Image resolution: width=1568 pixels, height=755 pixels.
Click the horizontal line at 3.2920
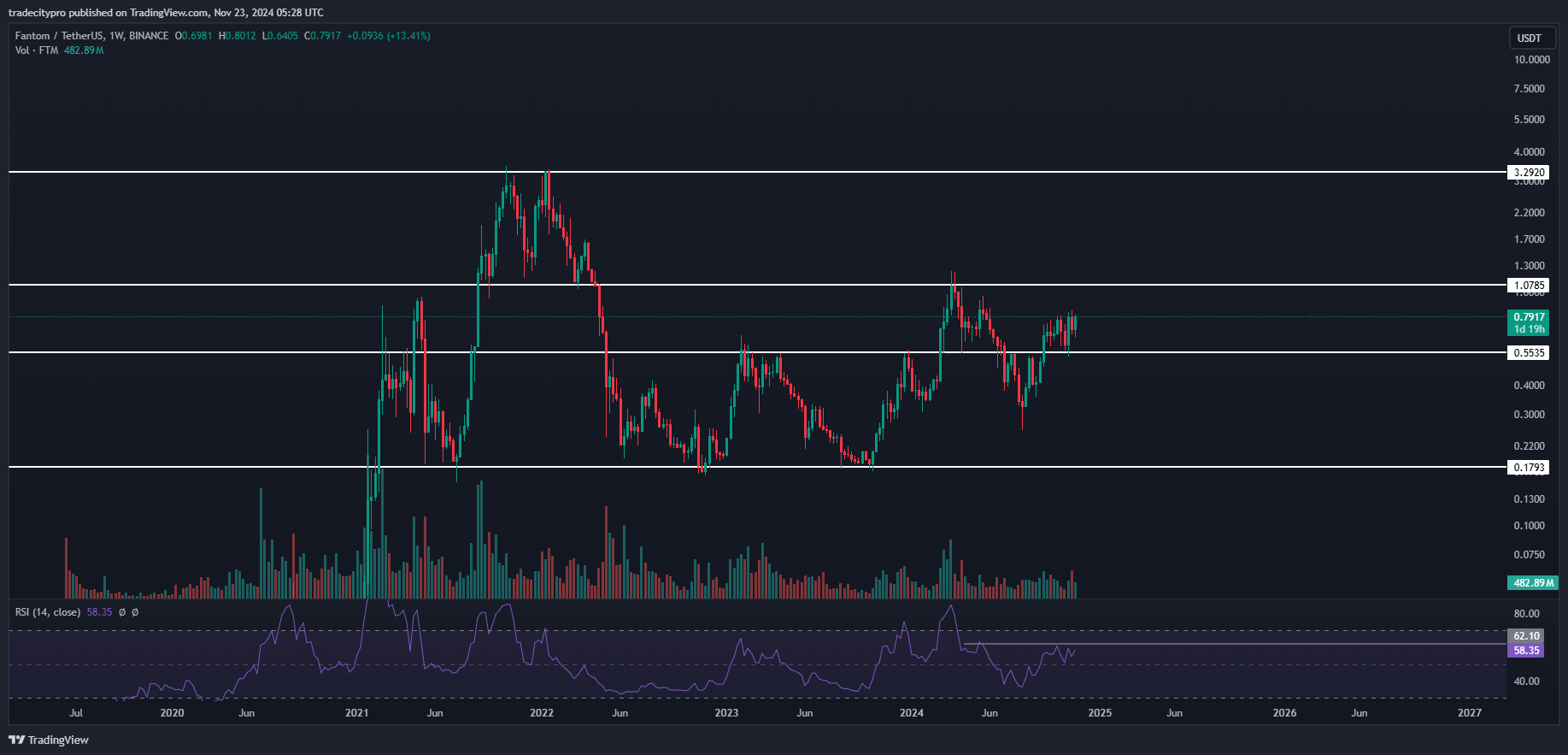point(756,172)
